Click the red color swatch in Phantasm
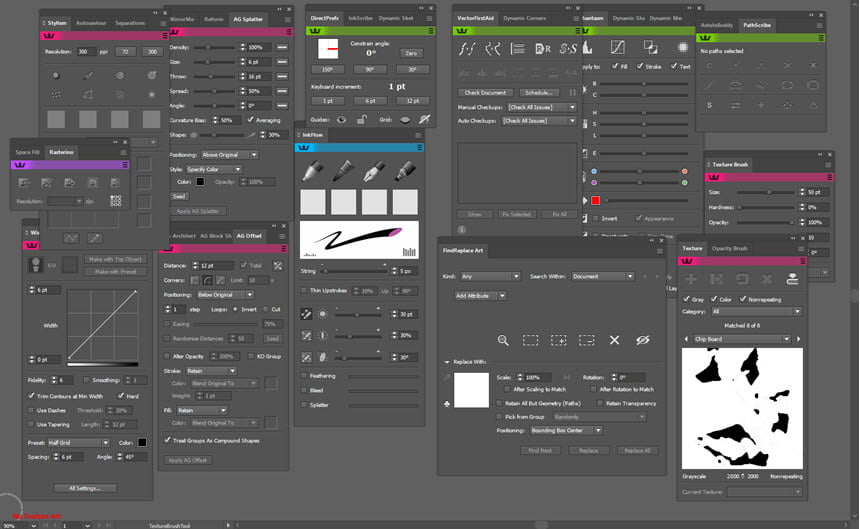The image size is (860, 529). (x=596, y=200)
